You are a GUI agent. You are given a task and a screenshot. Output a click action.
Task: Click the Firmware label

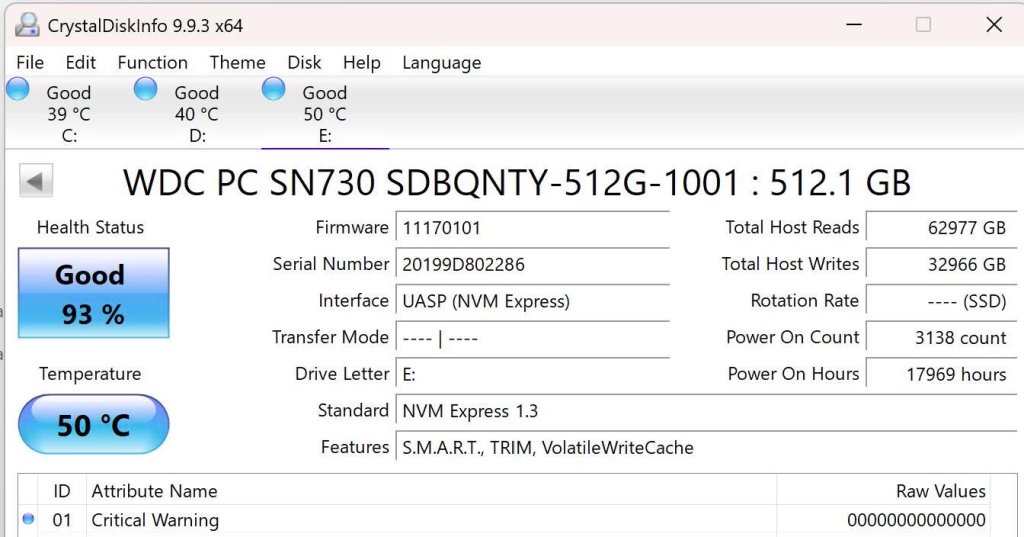352,227
